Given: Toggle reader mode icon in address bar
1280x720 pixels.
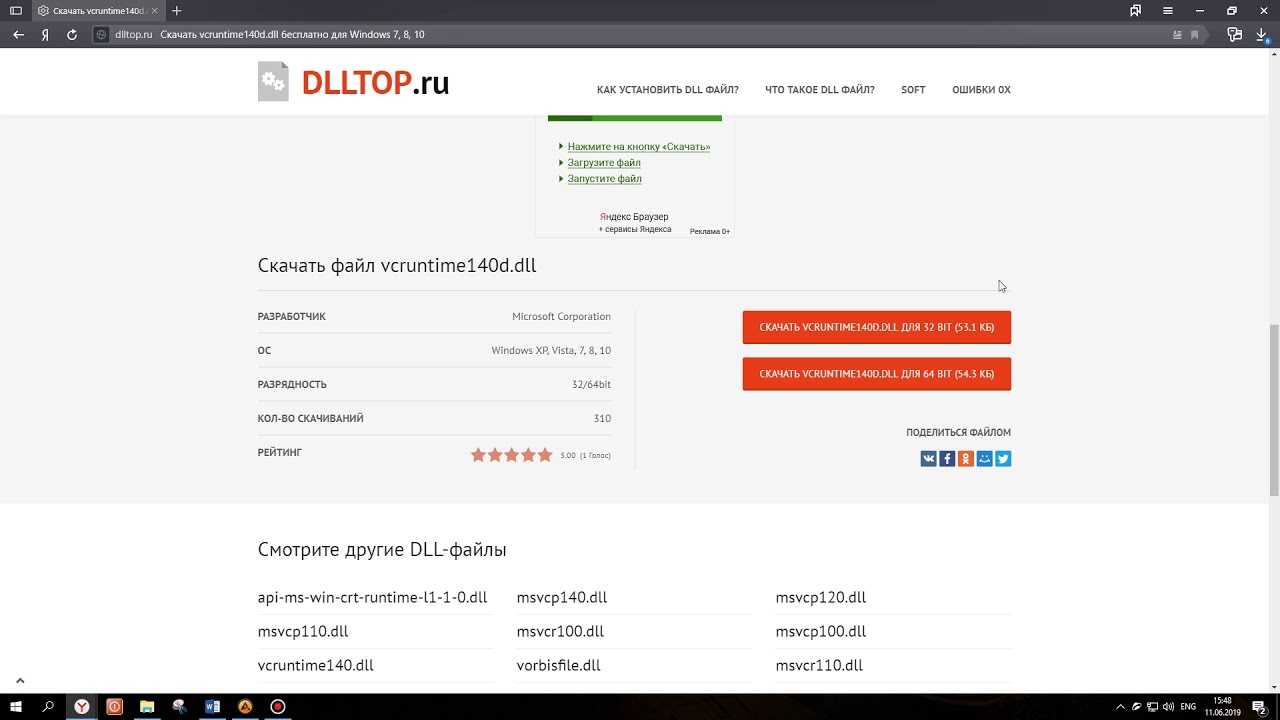Looking at the screenshot, I should pos(1177,34).
